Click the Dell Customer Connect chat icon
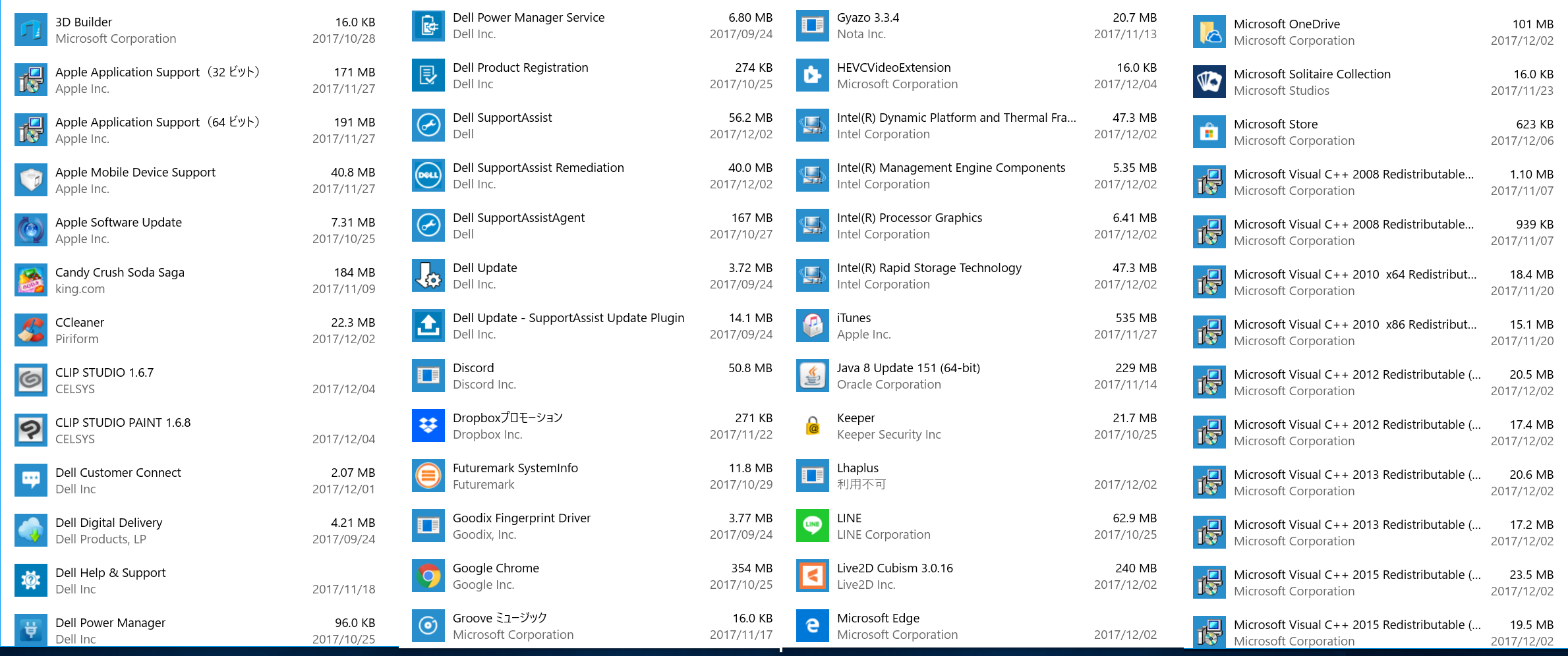Viewport: 1568px width, 656px height. pyautogui.click(x=31, y=480)
